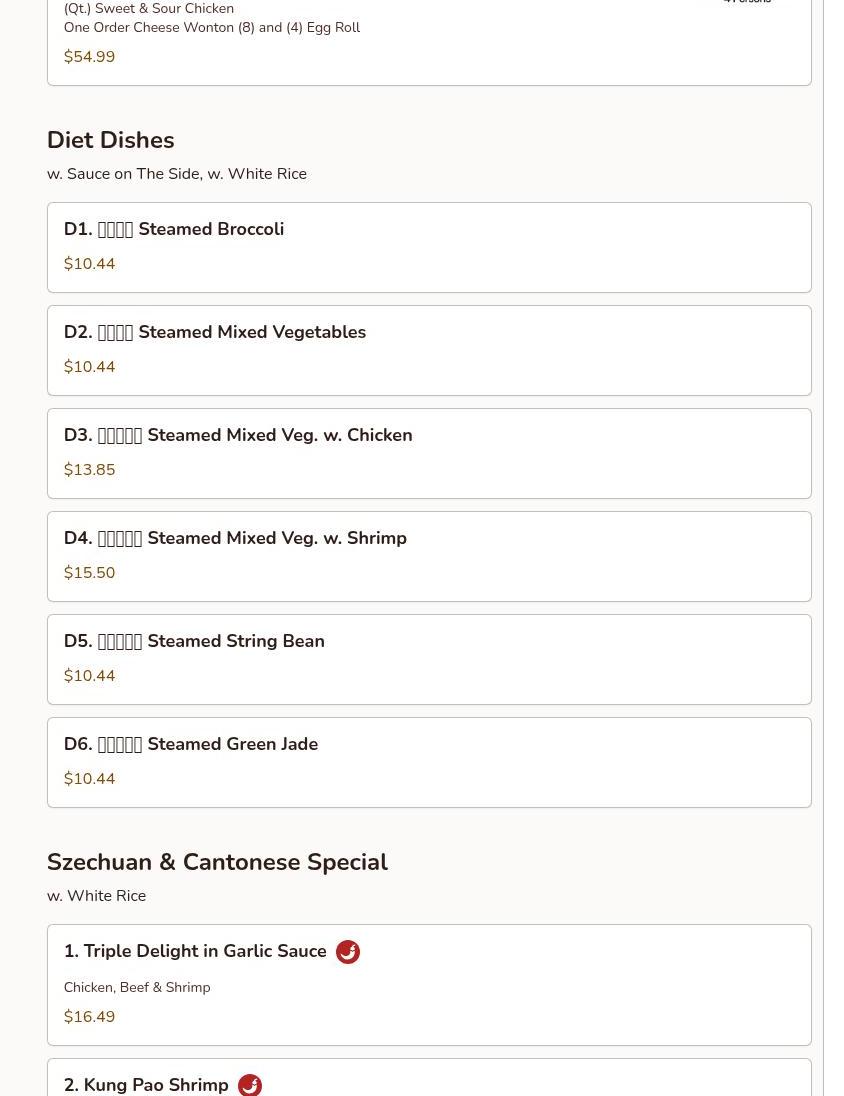Click the Diet Dishes section heading
The image size is (844, 1096).
click(111, 141)
